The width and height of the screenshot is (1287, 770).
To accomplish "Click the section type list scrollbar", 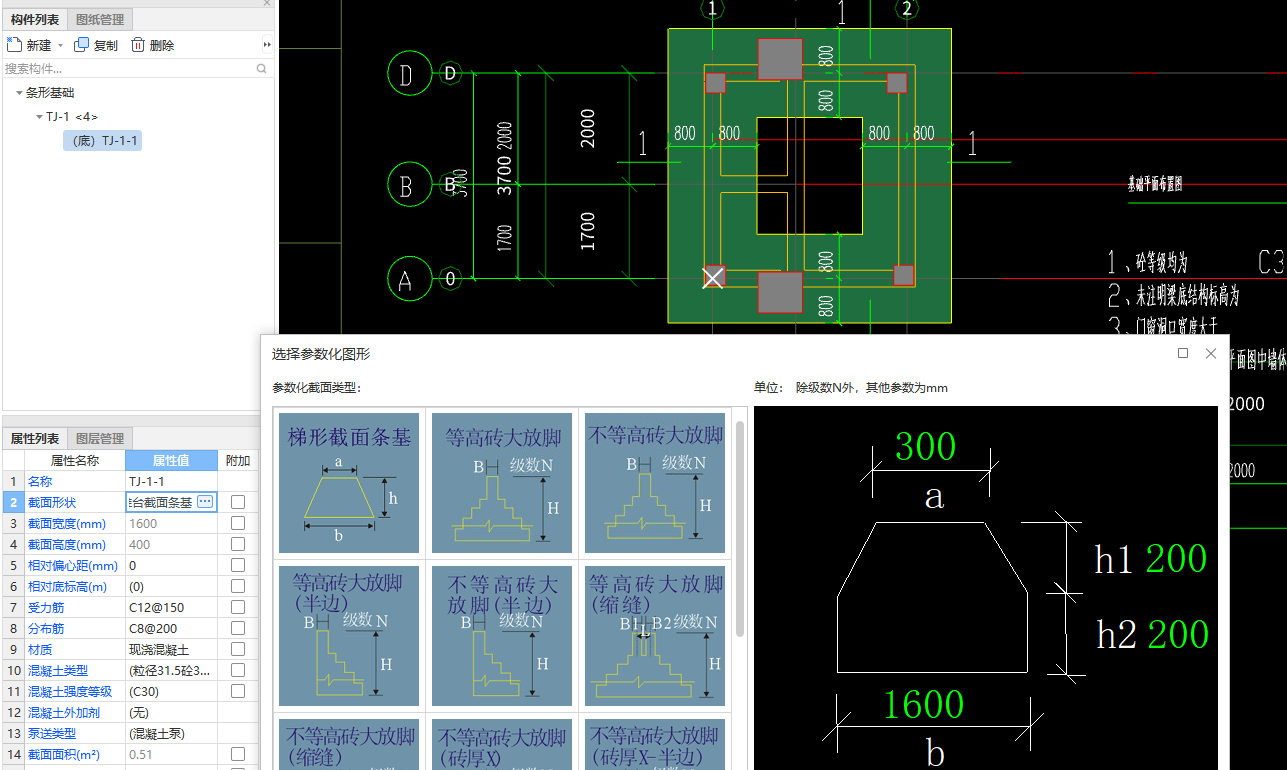I will [740, 530].
